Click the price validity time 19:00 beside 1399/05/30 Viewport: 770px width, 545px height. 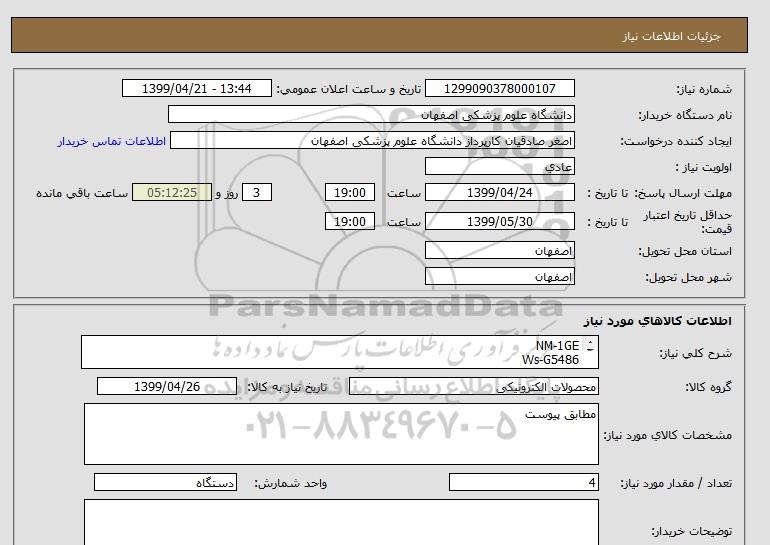pyautogui.click(x=350, y=221)
